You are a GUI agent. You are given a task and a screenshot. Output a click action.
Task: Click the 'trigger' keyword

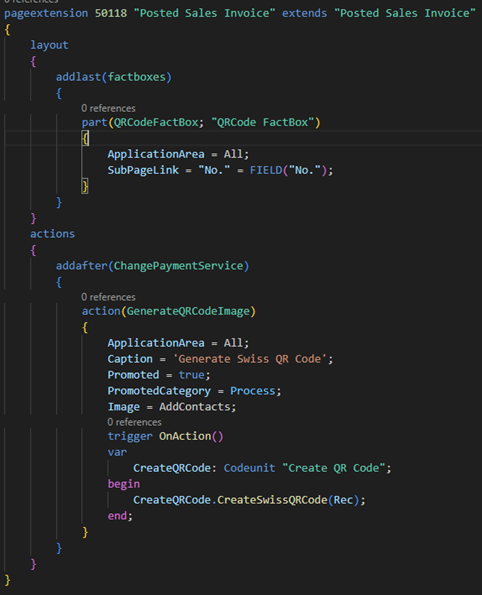(130, 436)
